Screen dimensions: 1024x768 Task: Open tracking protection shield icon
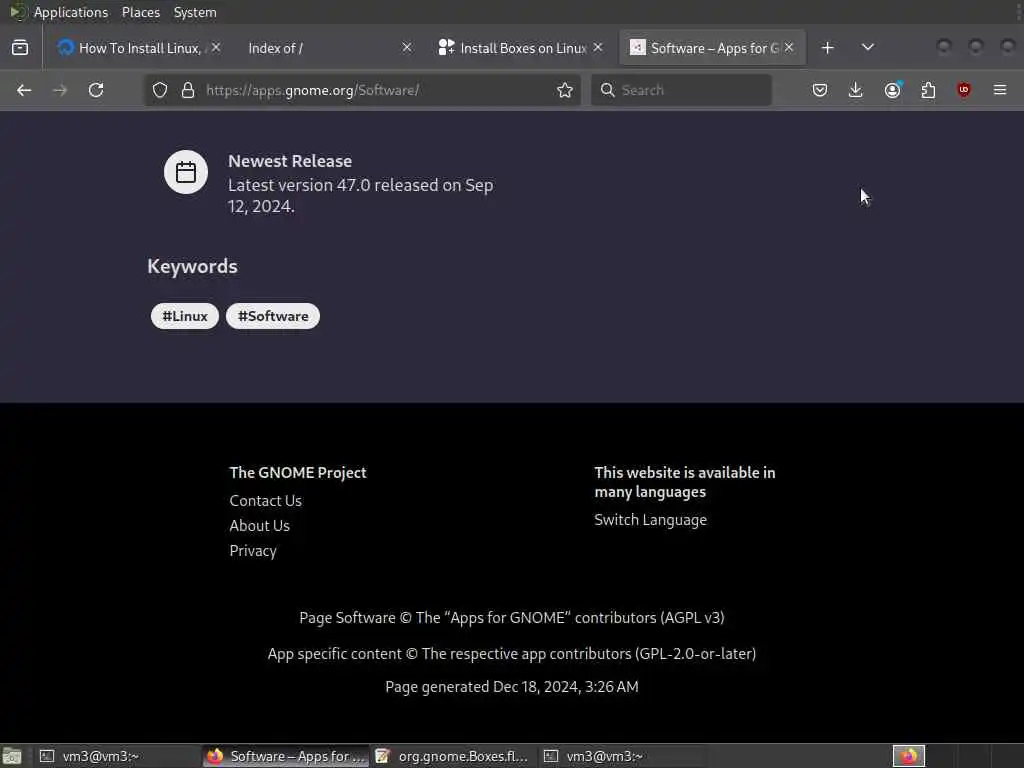tap(160, 90)
